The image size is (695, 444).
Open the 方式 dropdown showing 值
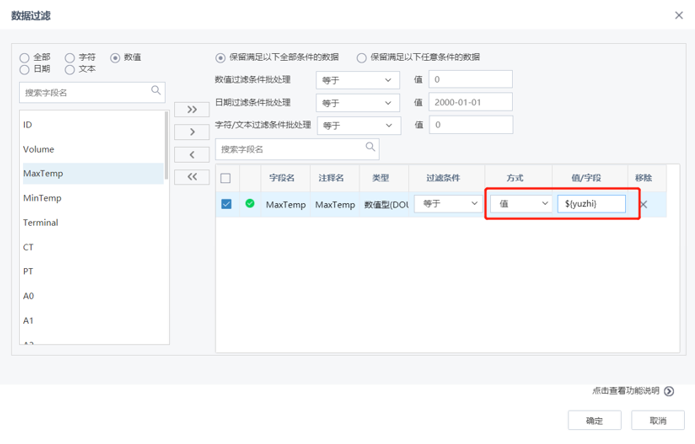coord(523,203)
